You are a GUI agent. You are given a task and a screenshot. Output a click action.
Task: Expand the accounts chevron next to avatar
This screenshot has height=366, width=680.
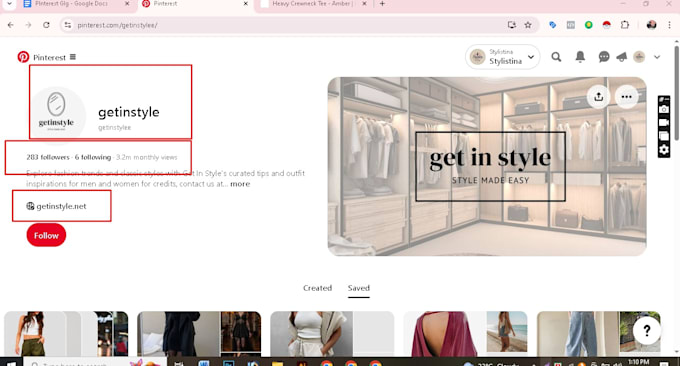(657, 57)
